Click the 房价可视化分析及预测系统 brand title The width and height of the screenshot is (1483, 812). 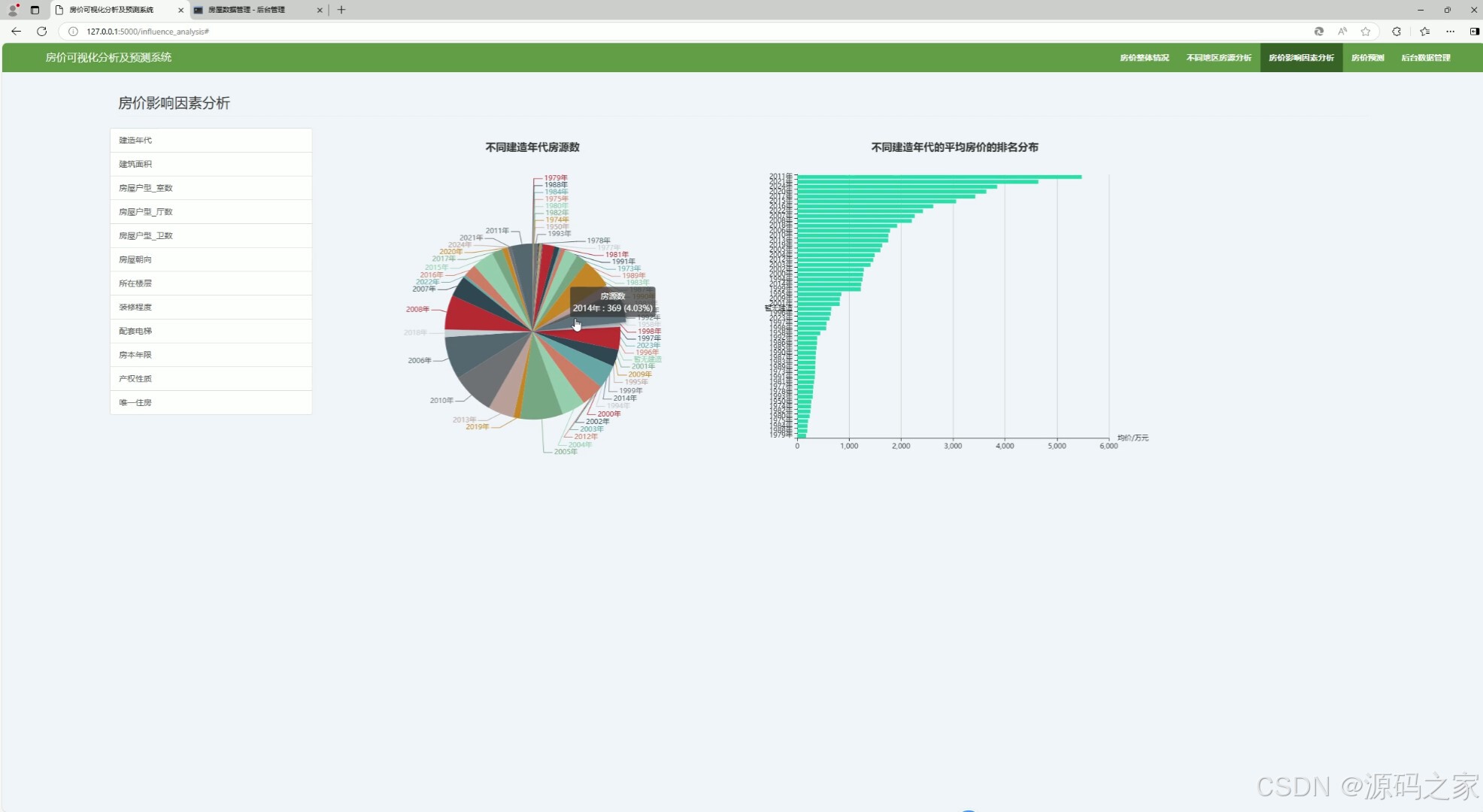click(108, 57)
